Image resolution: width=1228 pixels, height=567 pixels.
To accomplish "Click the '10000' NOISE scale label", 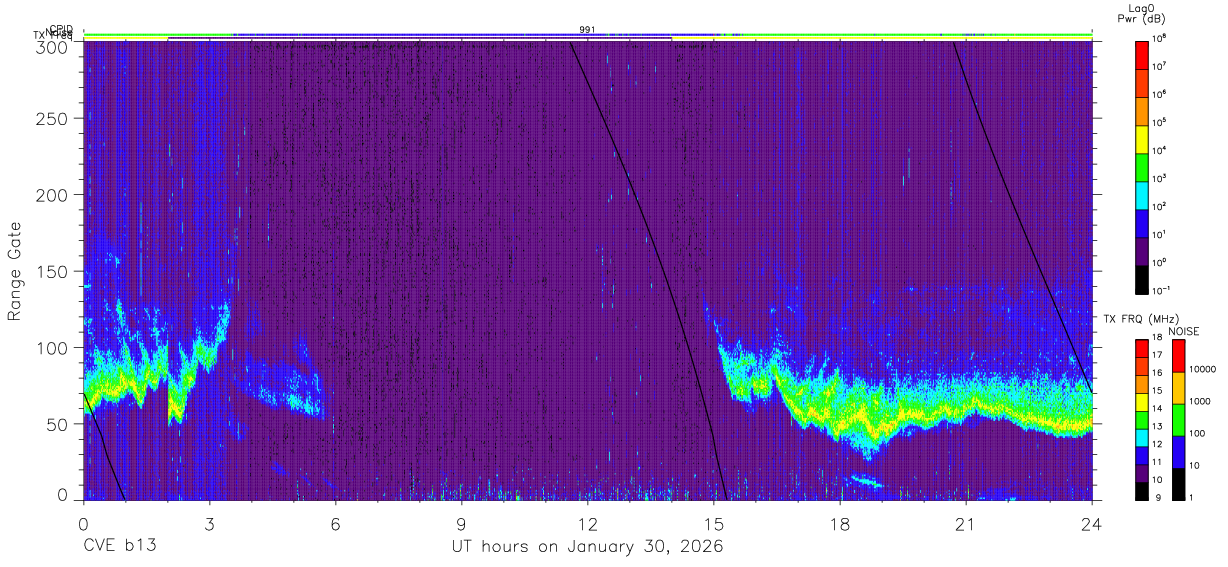I will coord(1203,368).
